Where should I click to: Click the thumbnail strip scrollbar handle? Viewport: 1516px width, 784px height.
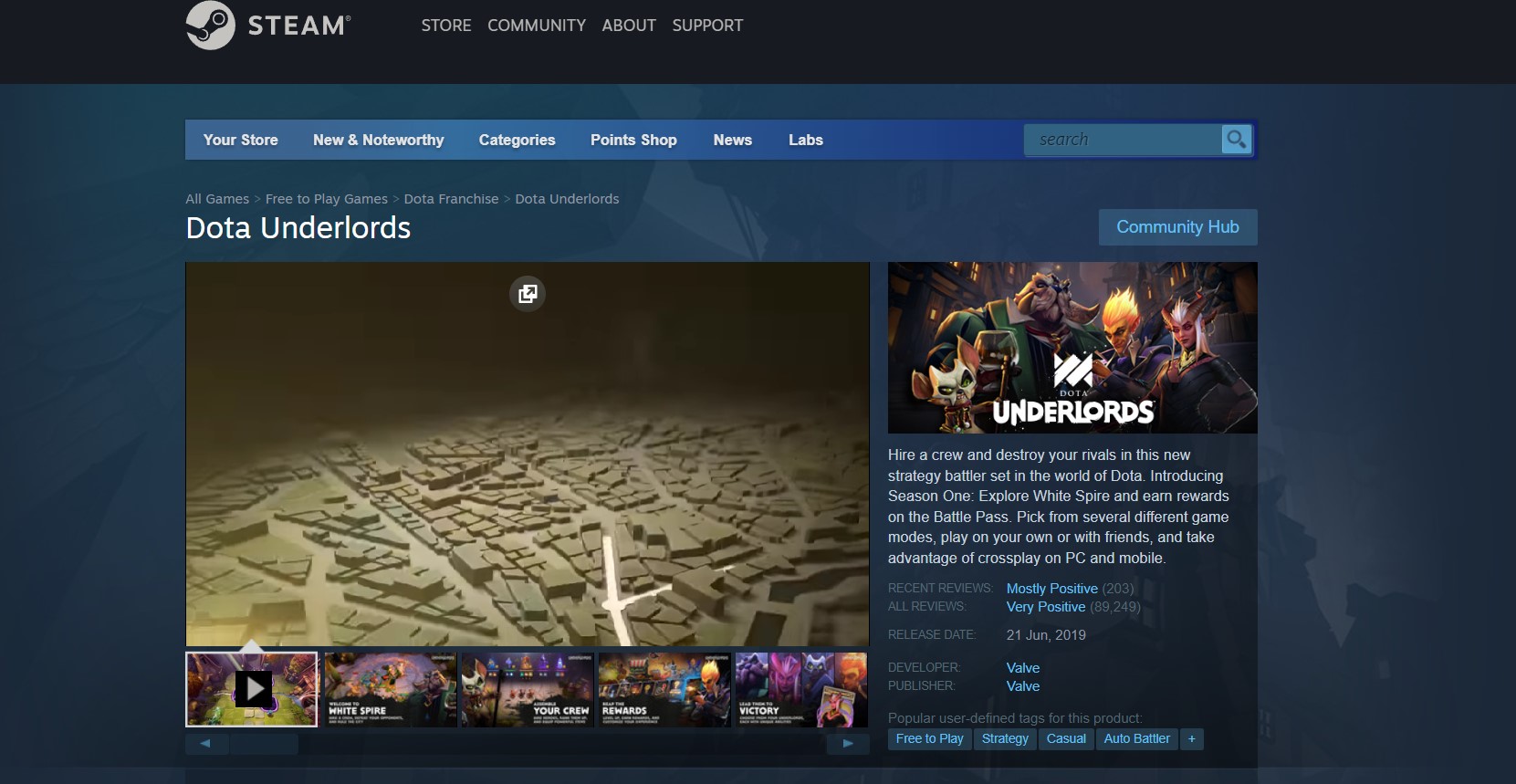[264, 744]
